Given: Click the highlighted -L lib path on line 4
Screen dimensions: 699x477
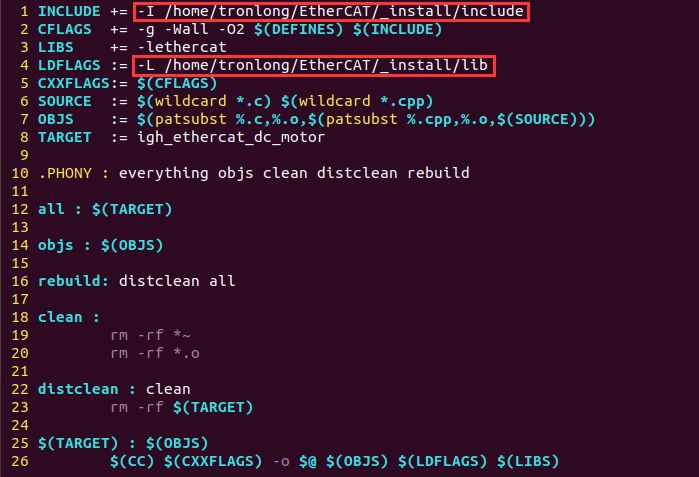Looking at the screenshot, I should [x=314, y=66].
